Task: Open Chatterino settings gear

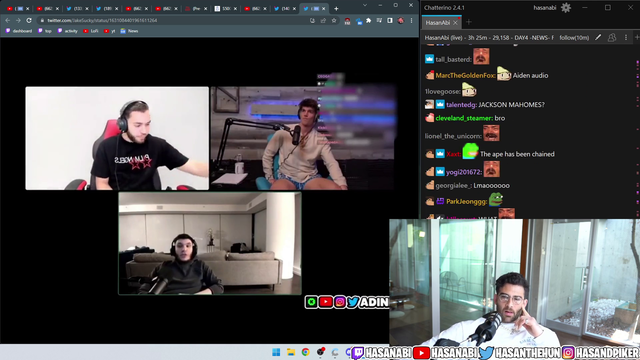Action: [566, 8]
